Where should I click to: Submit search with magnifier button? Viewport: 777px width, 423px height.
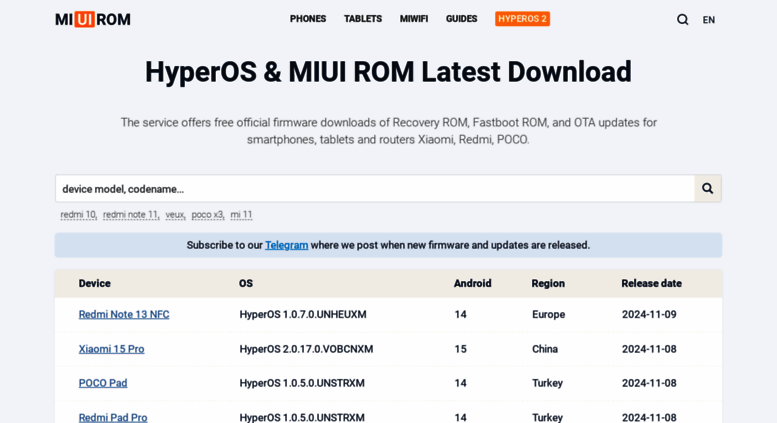[708, 188]
